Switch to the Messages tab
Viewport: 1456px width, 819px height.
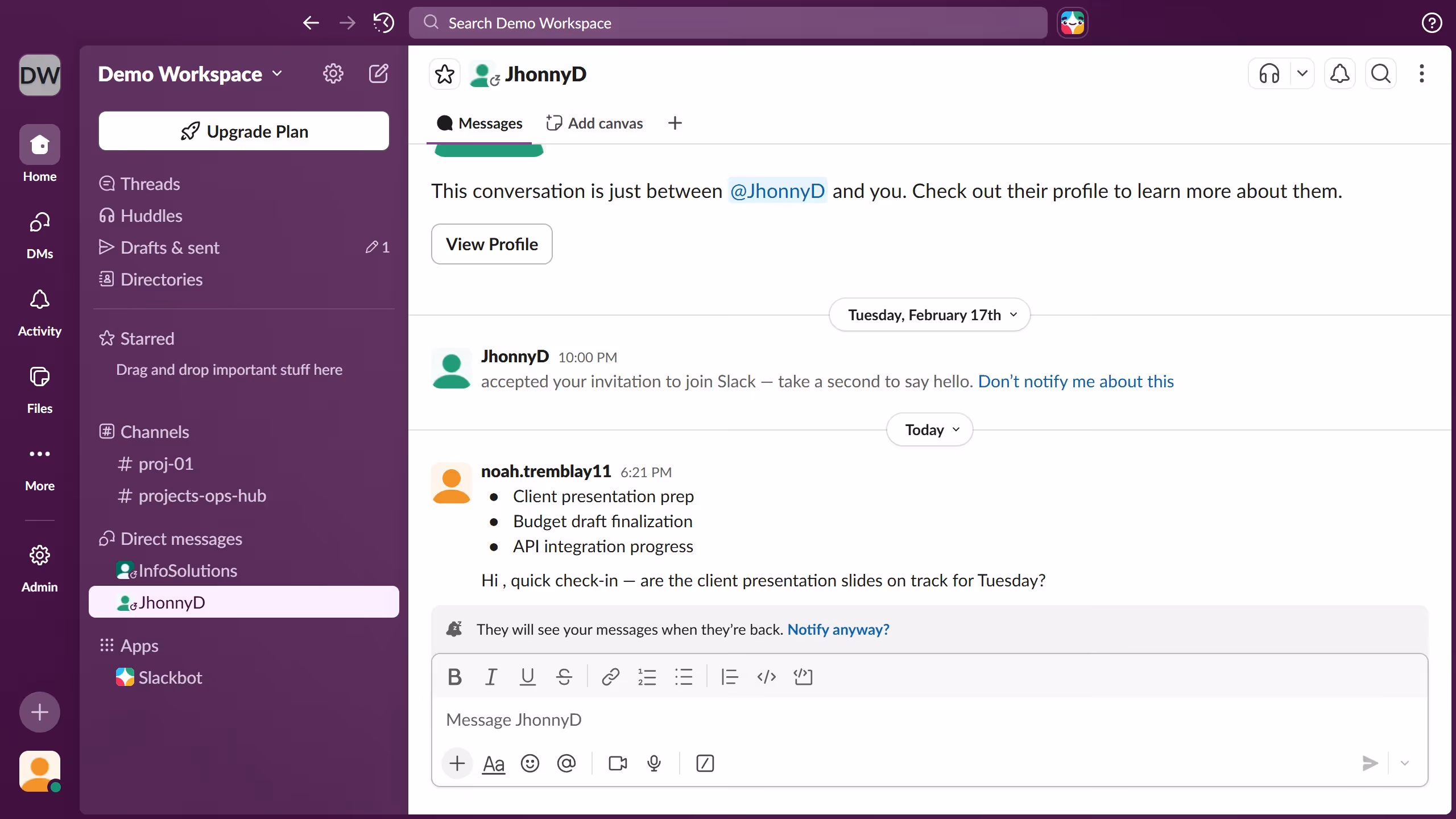[x=479, y=123]
